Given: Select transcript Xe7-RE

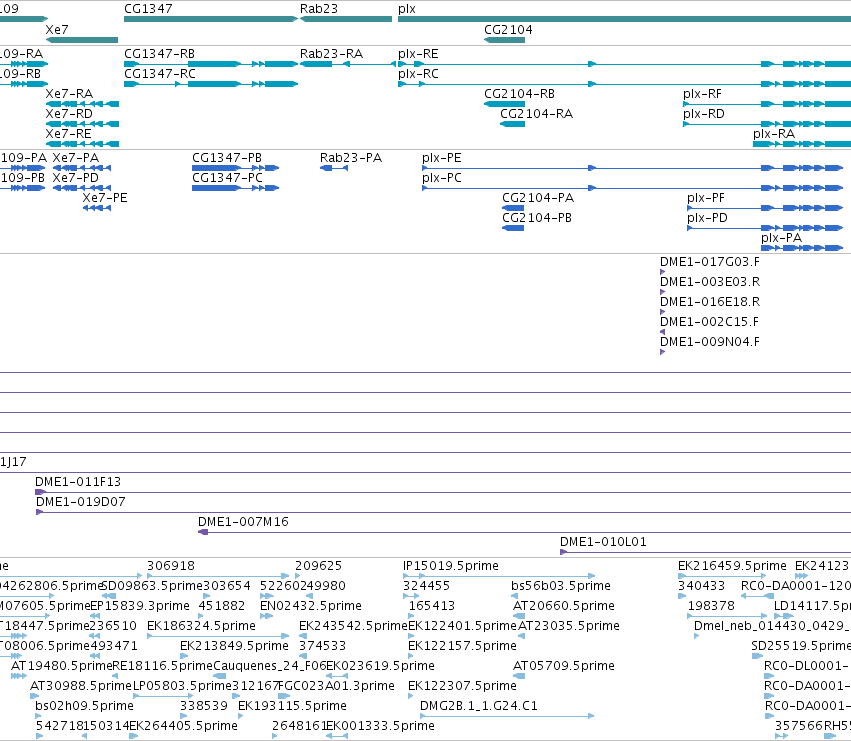Looking at the screenshot, I should click(82, 144).
